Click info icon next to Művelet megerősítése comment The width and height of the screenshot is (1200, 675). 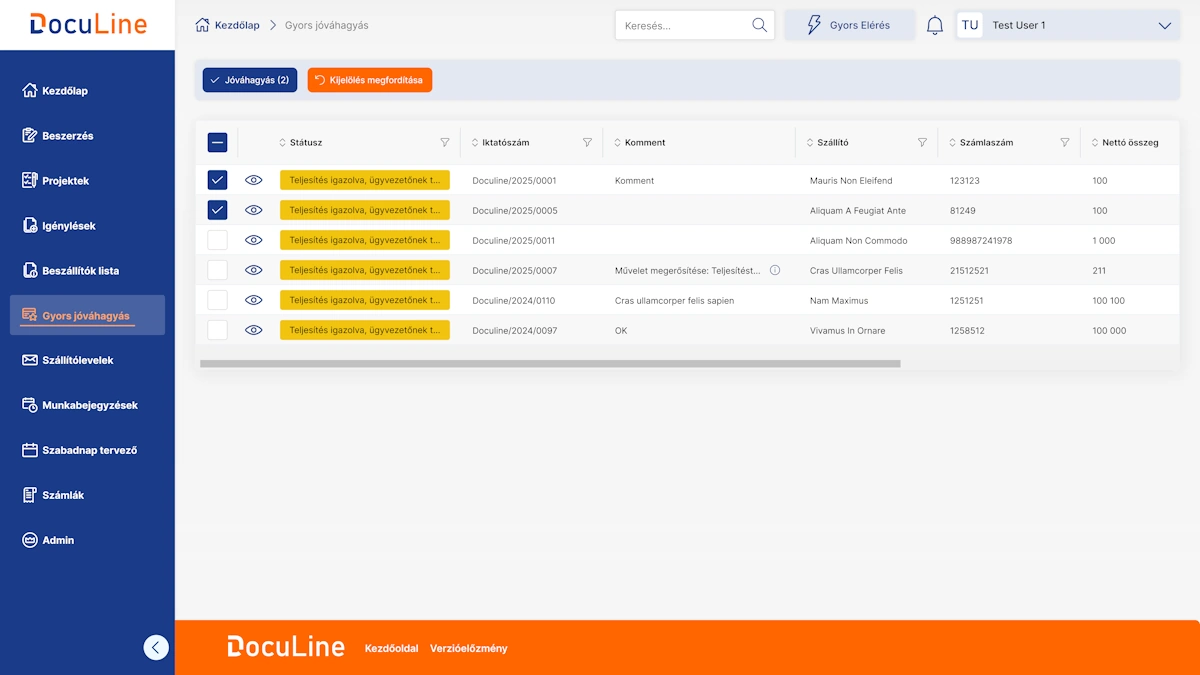click(x=775, y=271)
